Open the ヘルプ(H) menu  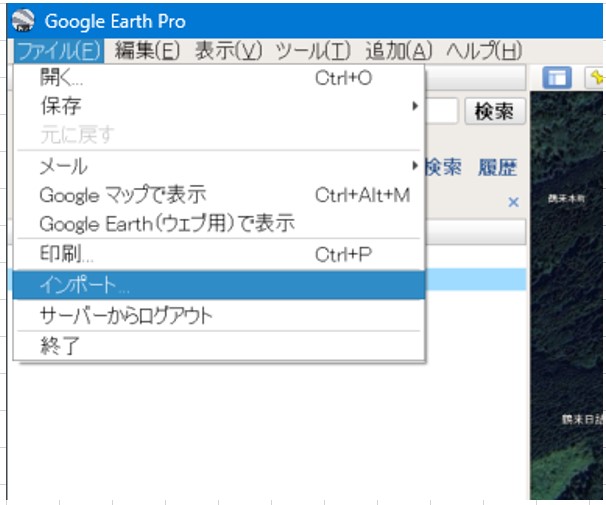tap(484, 50)
